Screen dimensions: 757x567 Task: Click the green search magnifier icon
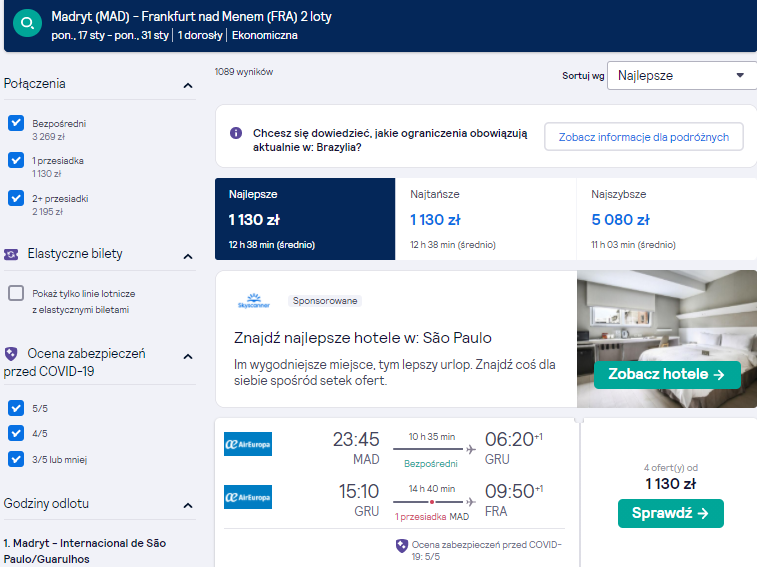tap(28, 22)
